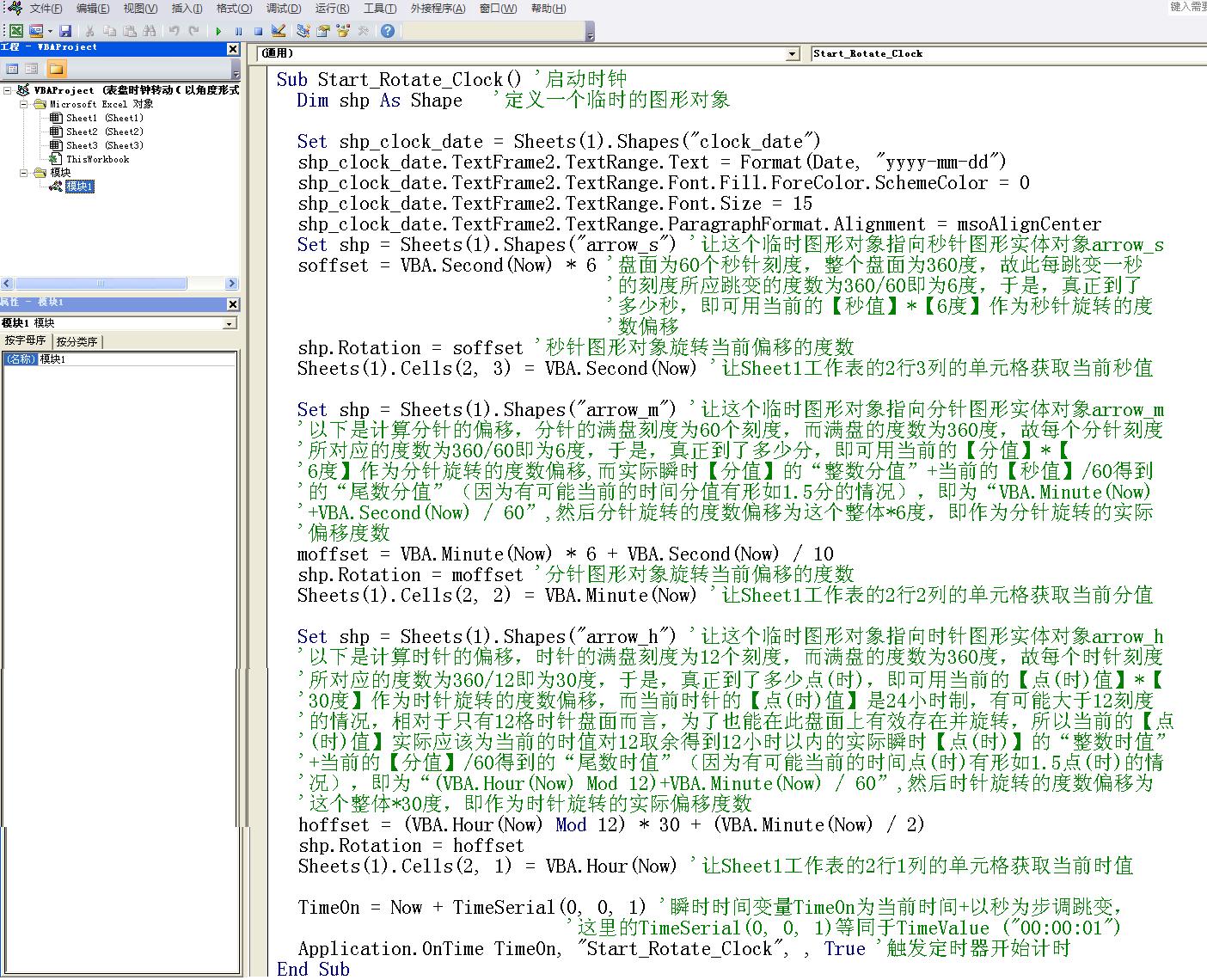Open Properties Window icon in toolbar
The height and width of the screenshot is (980, 1207).
pyautogui.click(x=323, y=31)
